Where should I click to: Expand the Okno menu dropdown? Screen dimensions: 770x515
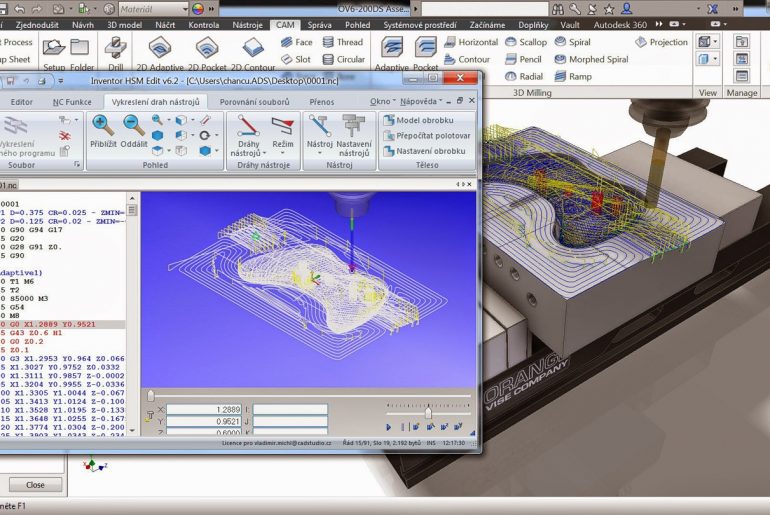(383, 101)
